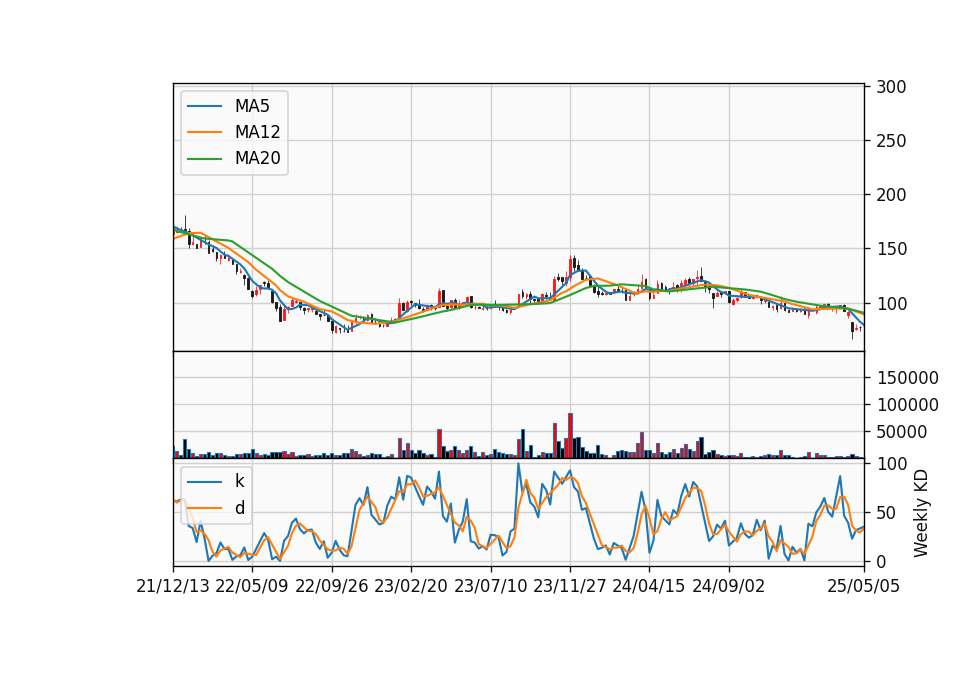This screenshot has height=690, width=960.
Task: Click the 24/04/15 date label
Action: click(x=649, y=586)
